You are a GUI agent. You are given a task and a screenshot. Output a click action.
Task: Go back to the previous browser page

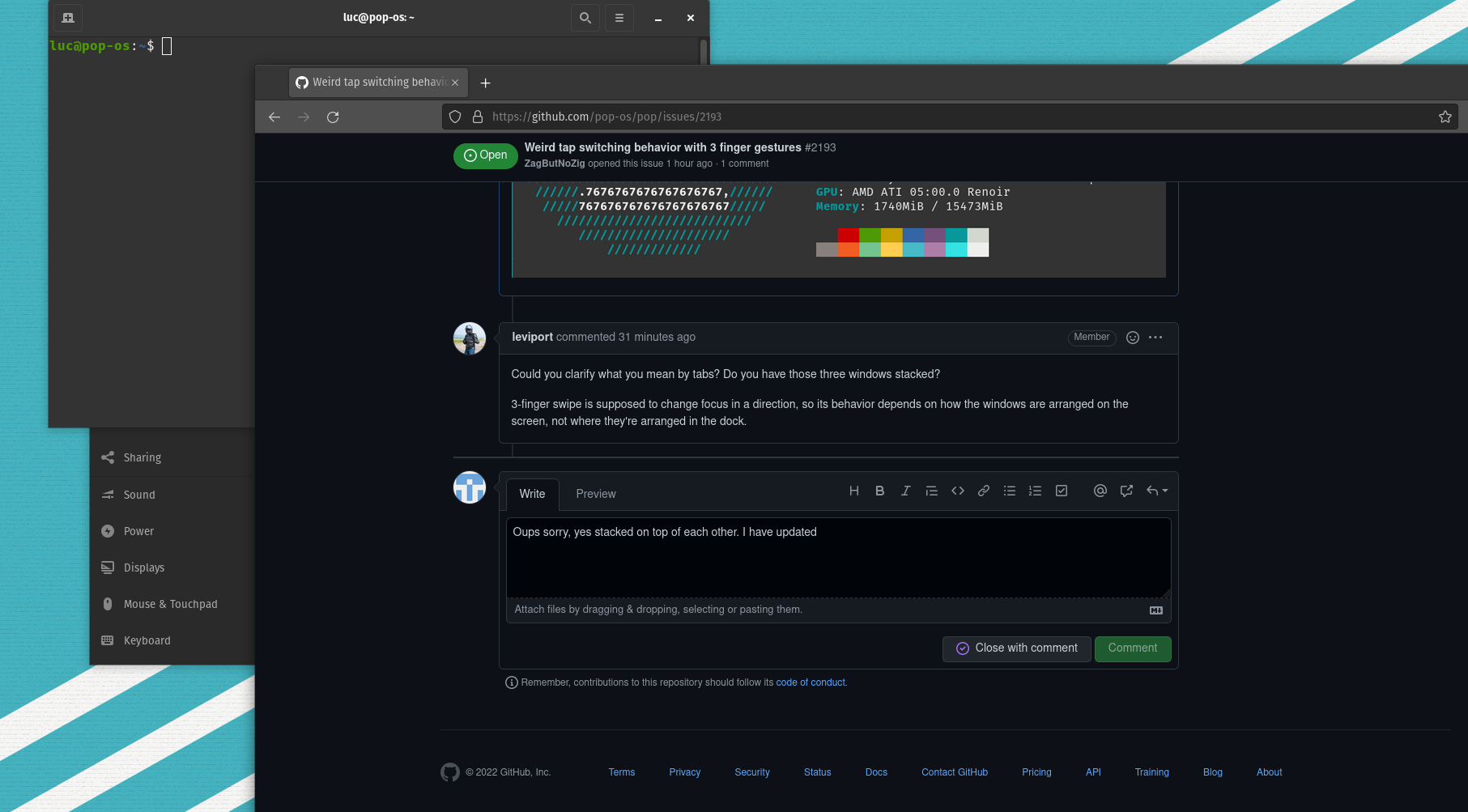point(274,117)
